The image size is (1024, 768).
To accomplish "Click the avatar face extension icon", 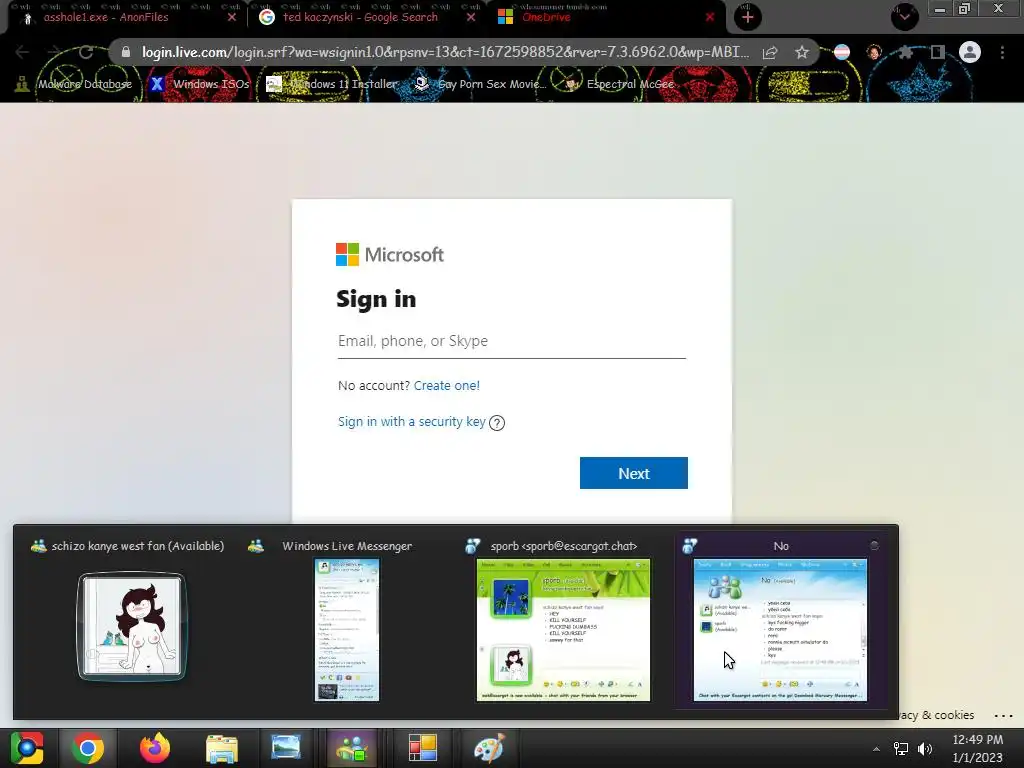I will click(x=874, y=52).
